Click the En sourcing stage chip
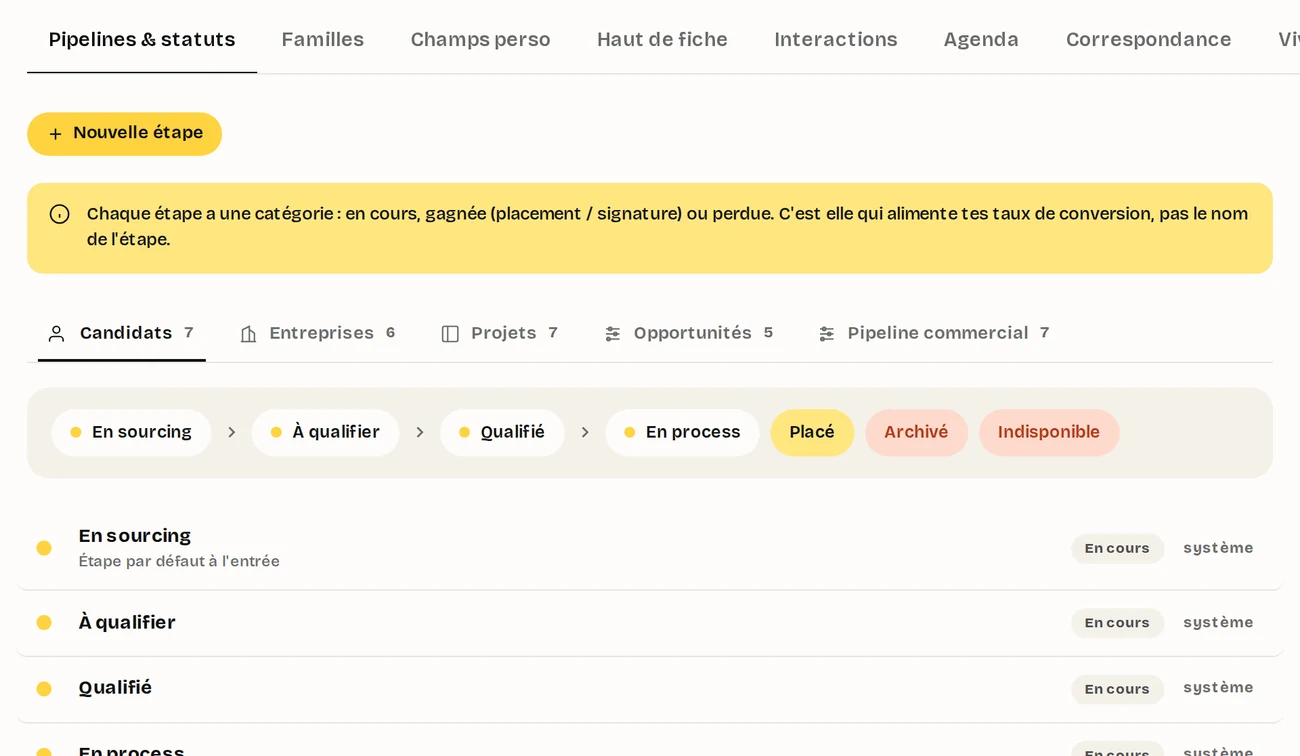 tap(131, 433)
